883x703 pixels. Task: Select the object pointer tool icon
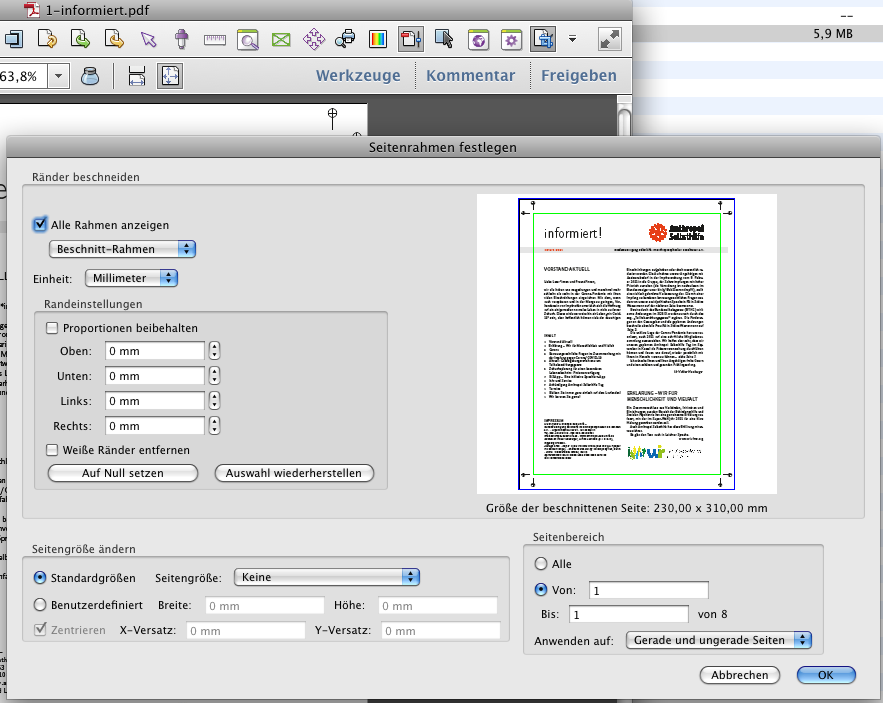coord(444,39)
